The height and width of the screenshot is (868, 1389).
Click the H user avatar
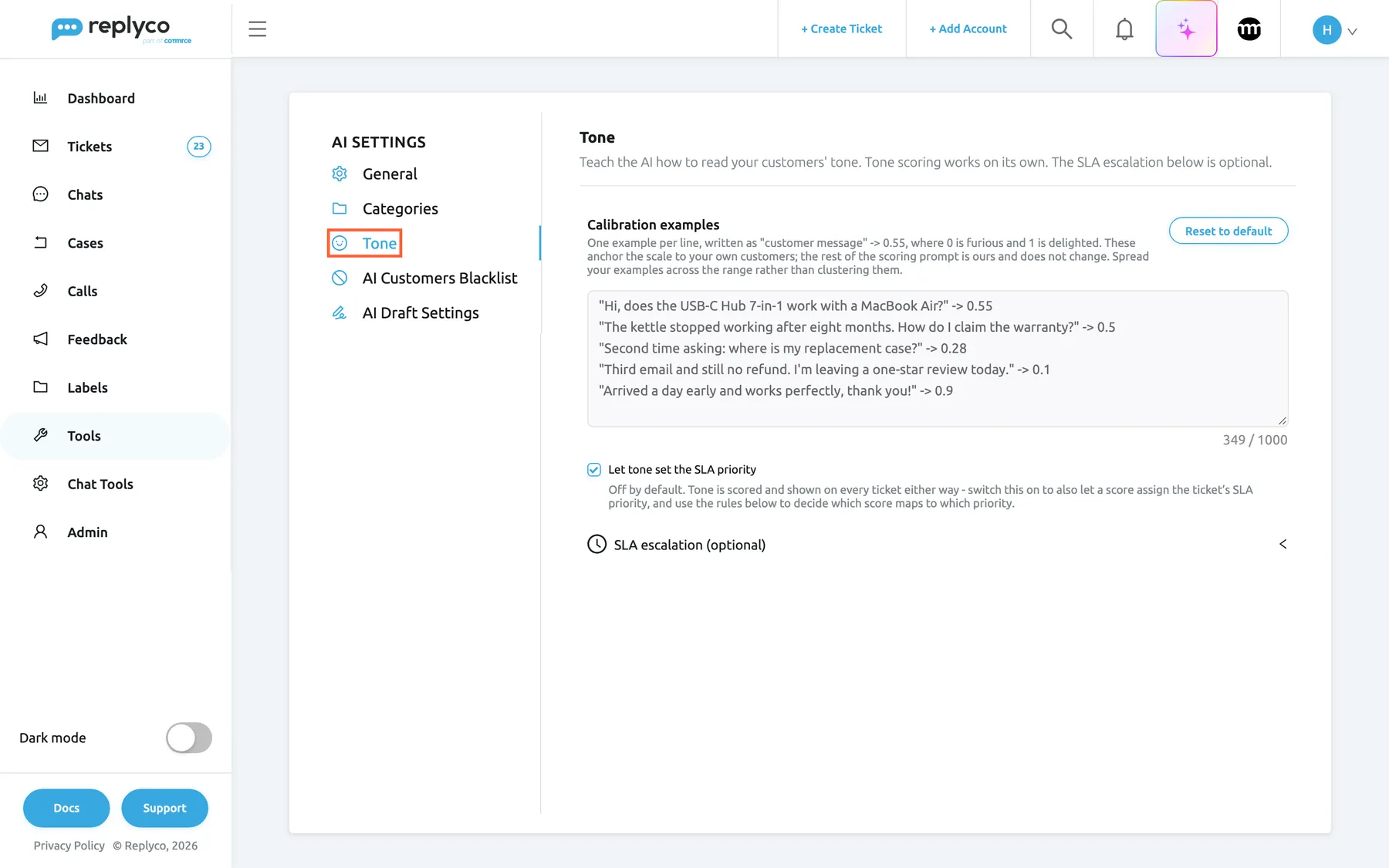[x=1326, y=30]
